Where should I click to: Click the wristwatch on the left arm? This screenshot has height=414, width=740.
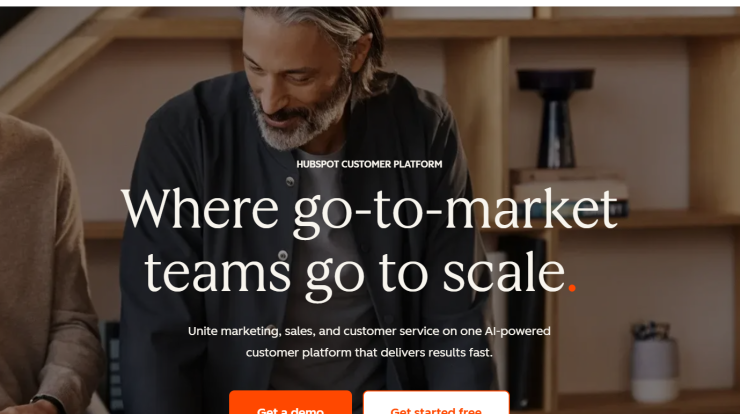(47, 403)
